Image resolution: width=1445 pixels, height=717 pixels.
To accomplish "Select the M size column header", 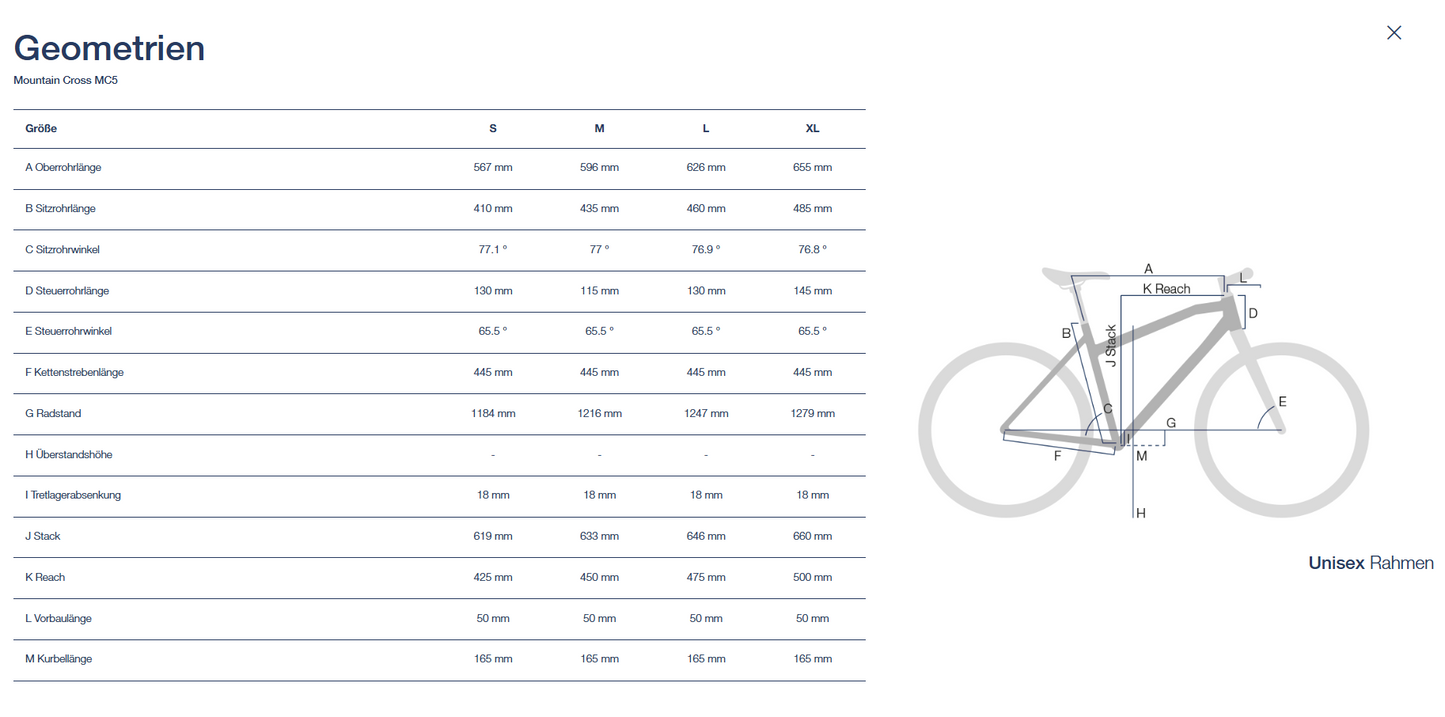I will coord(599,128).
